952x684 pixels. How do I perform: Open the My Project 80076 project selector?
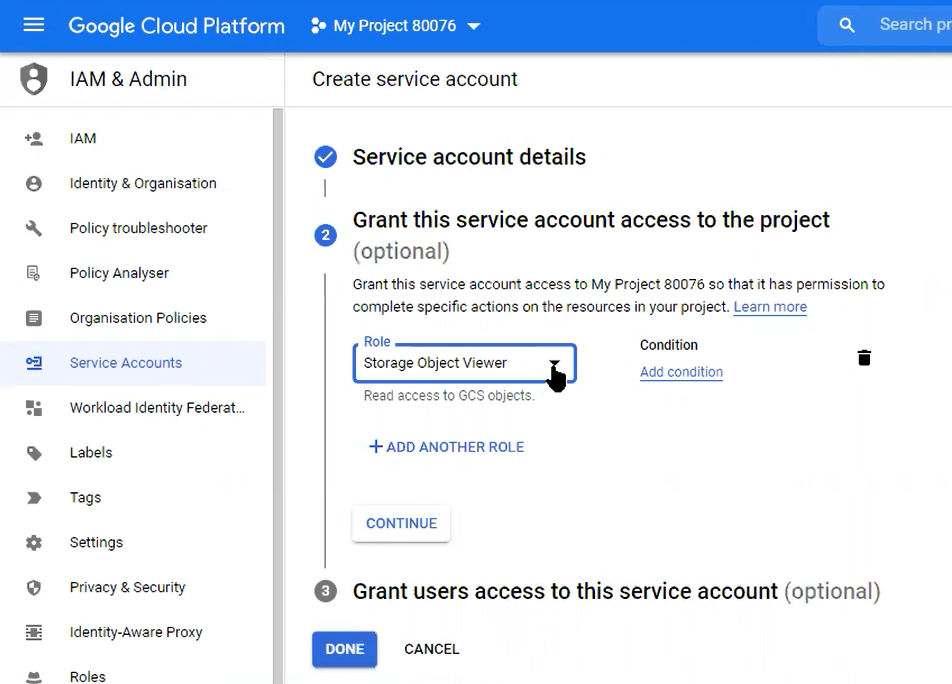[395, 25]
